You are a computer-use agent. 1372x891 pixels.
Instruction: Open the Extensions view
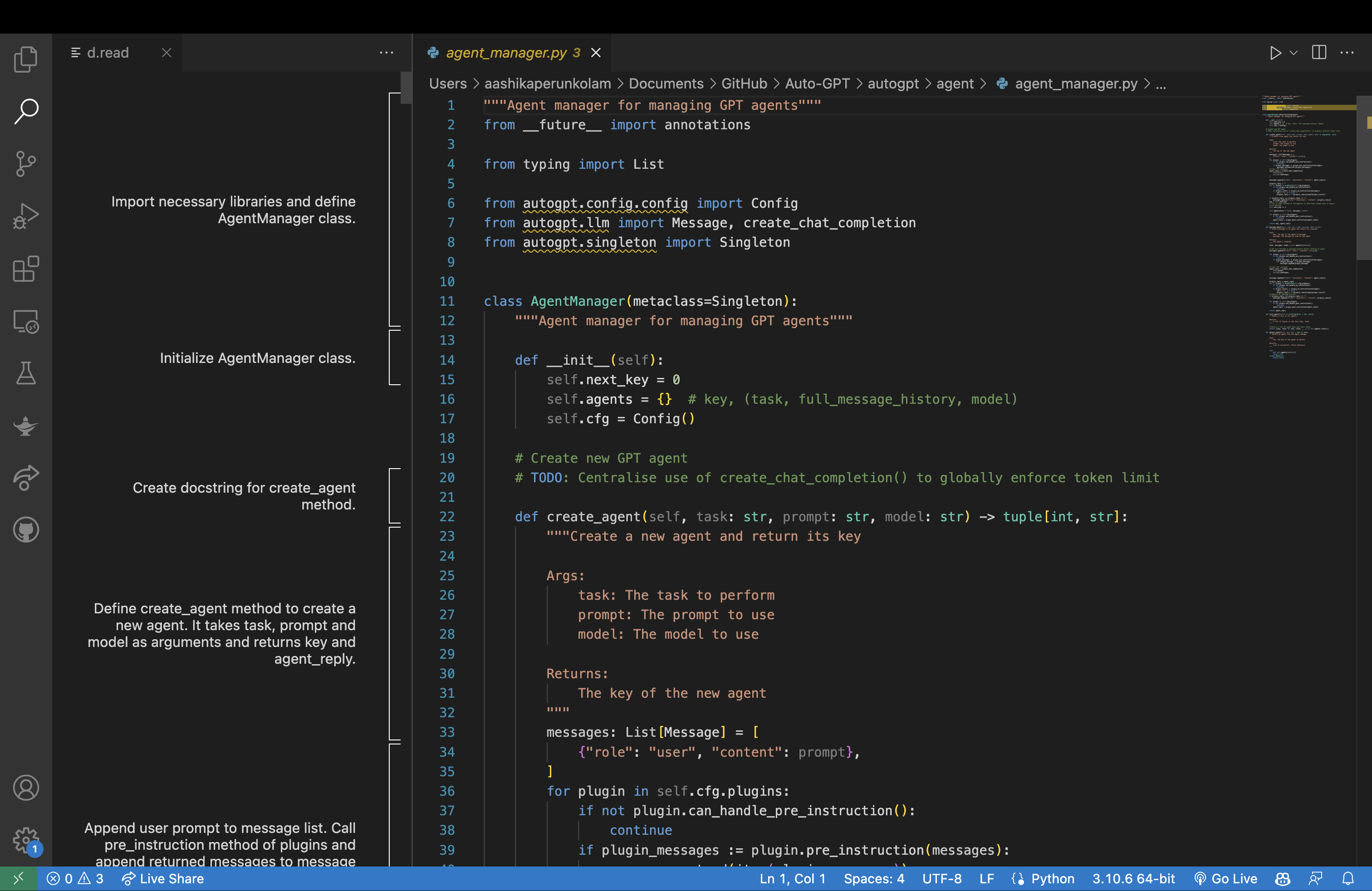[x=26, y=269]
